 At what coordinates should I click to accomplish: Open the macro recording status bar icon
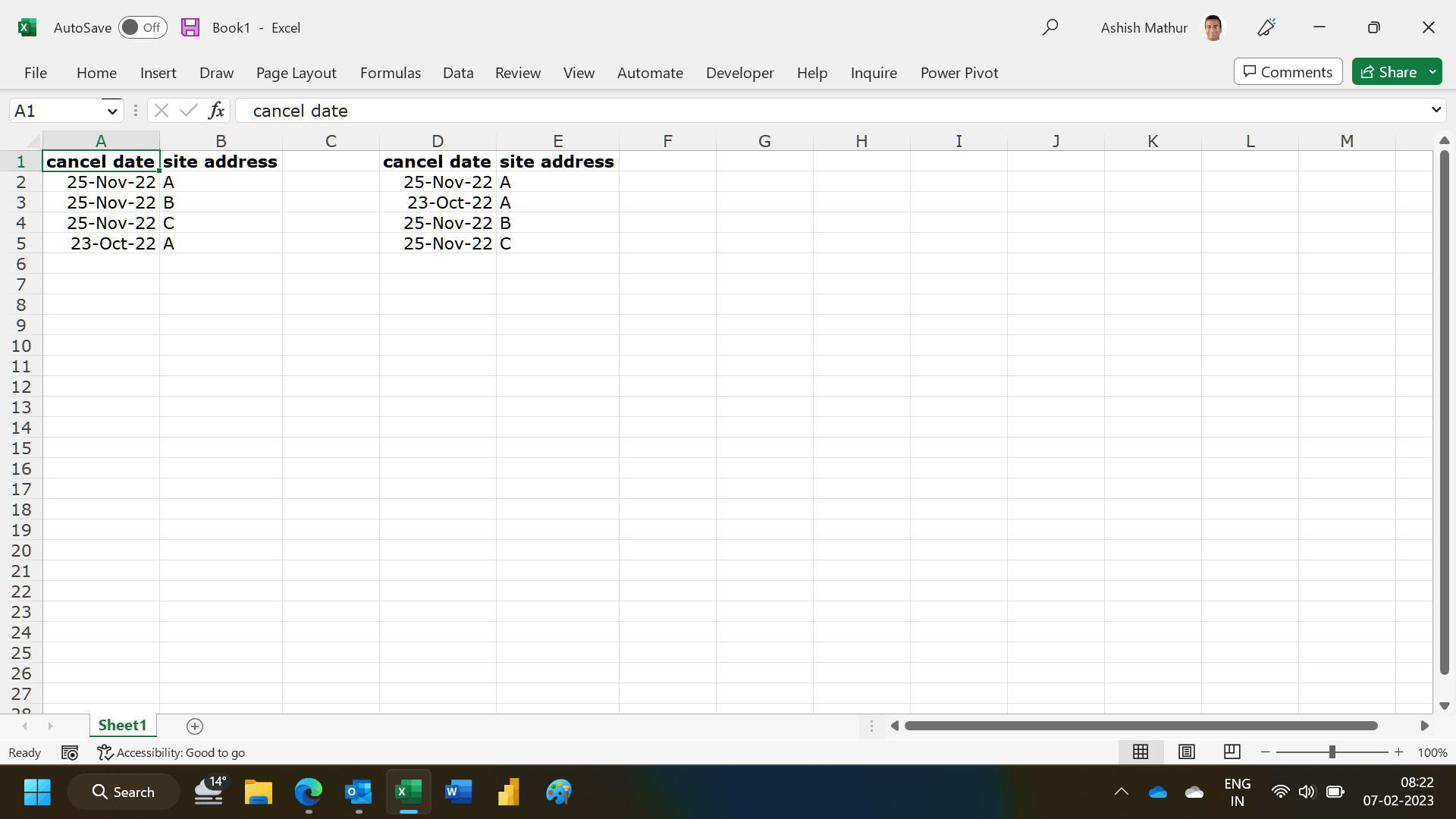click(x=70, y=752)
